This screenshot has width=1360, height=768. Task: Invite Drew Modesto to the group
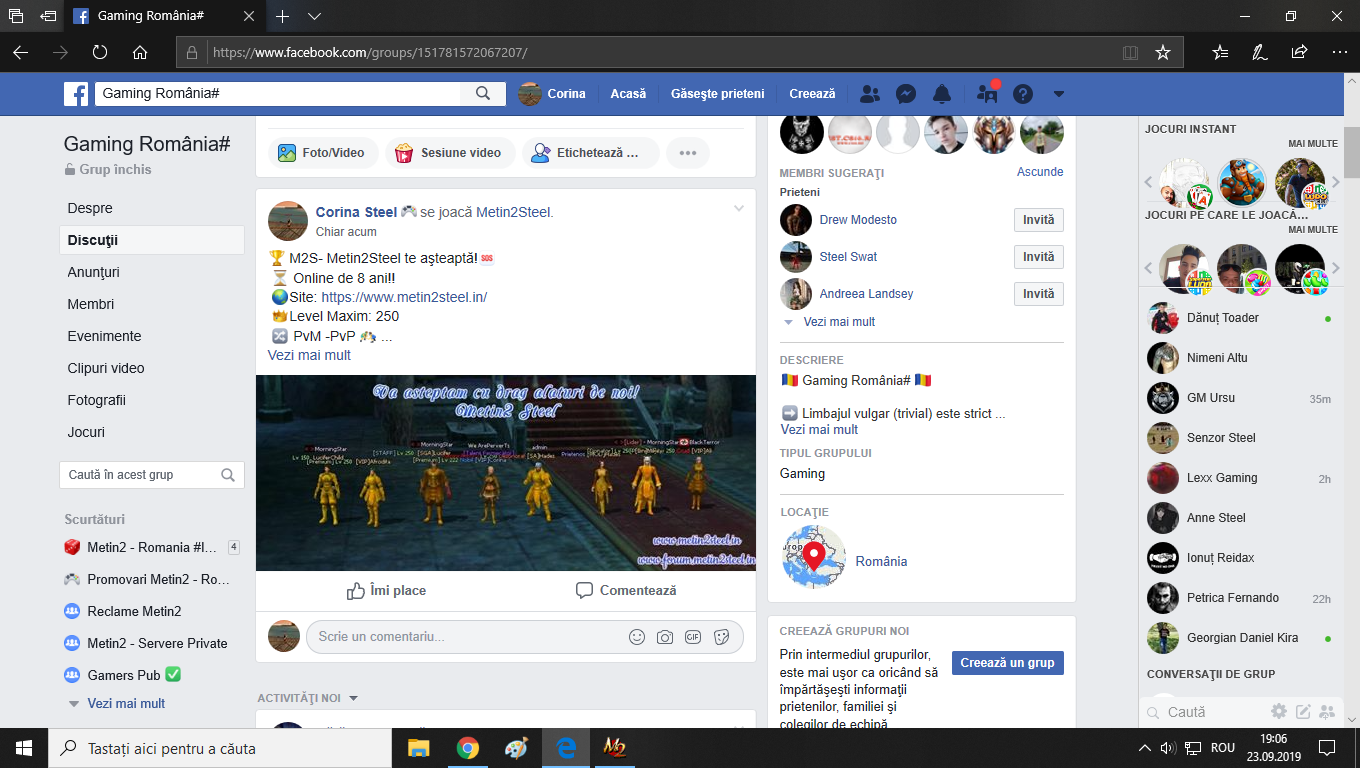click(1039, 220)
